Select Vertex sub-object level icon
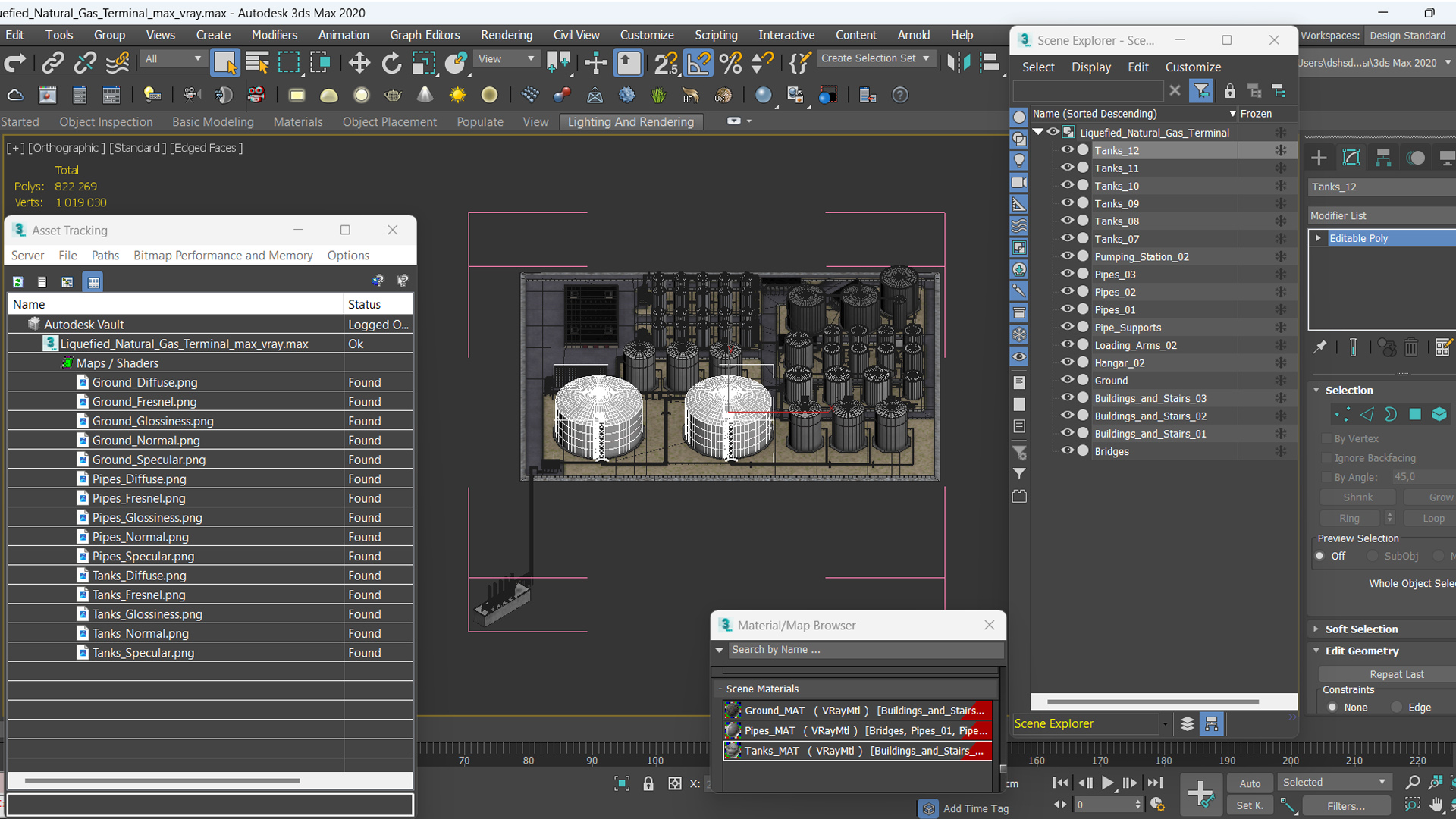 coord(1342,415)
